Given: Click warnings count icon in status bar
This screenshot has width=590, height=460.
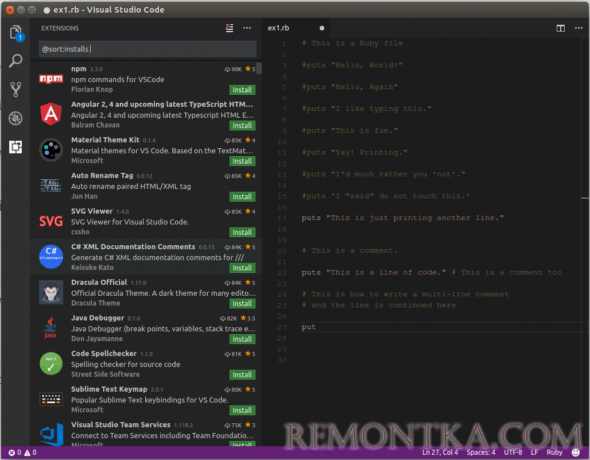Looking at the screenshot, I should click(31, 452).
